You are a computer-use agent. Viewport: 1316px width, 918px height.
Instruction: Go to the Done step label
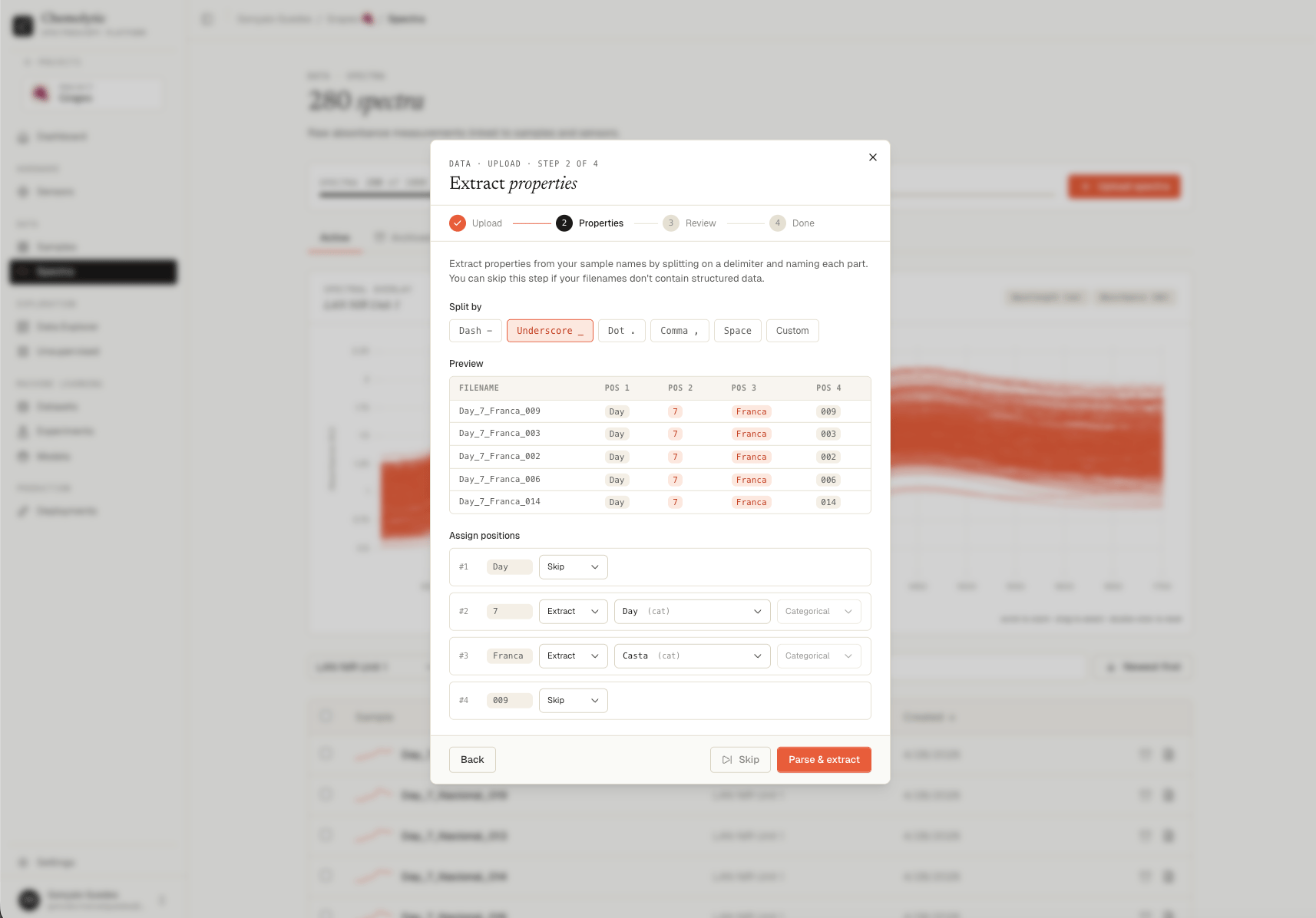click(803, 223)
